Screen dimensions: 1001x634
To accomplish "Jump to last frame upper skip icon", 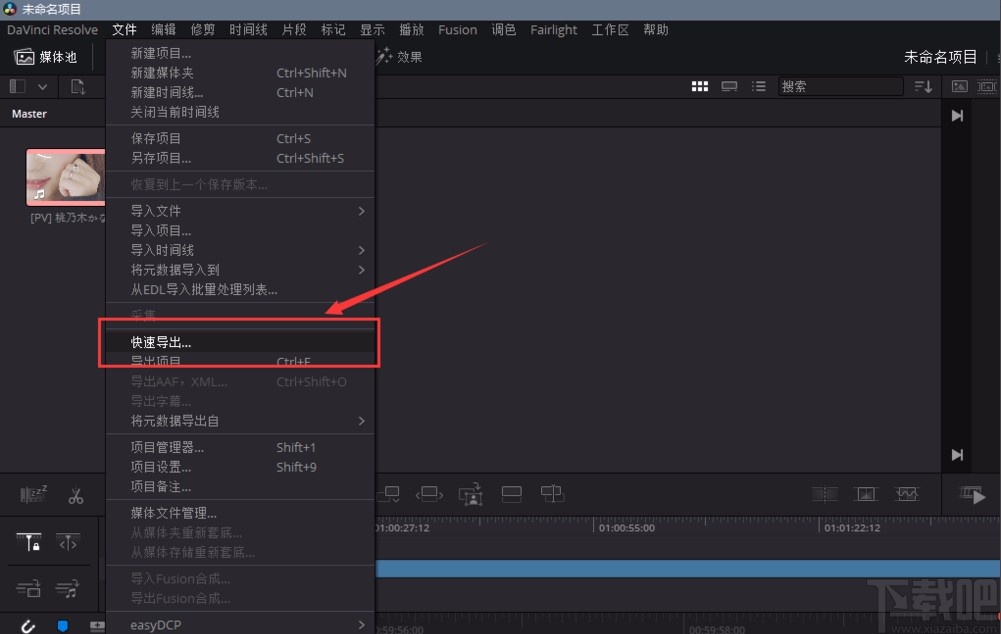I will 957,116.
